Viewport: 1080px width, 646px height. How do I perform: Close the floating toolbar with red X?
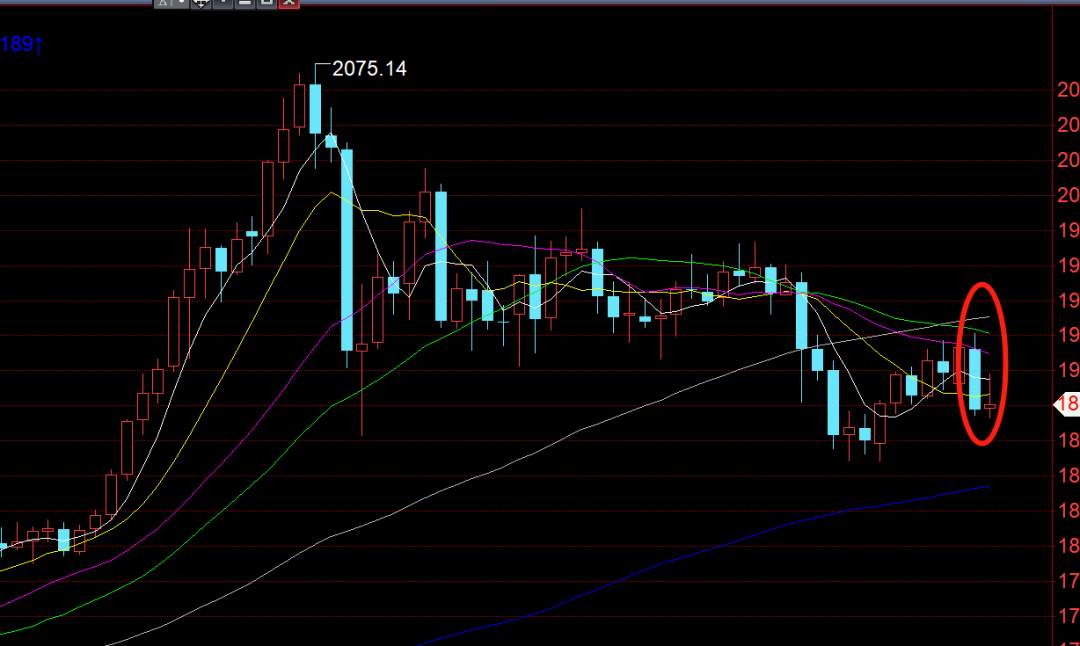[289, 3]
